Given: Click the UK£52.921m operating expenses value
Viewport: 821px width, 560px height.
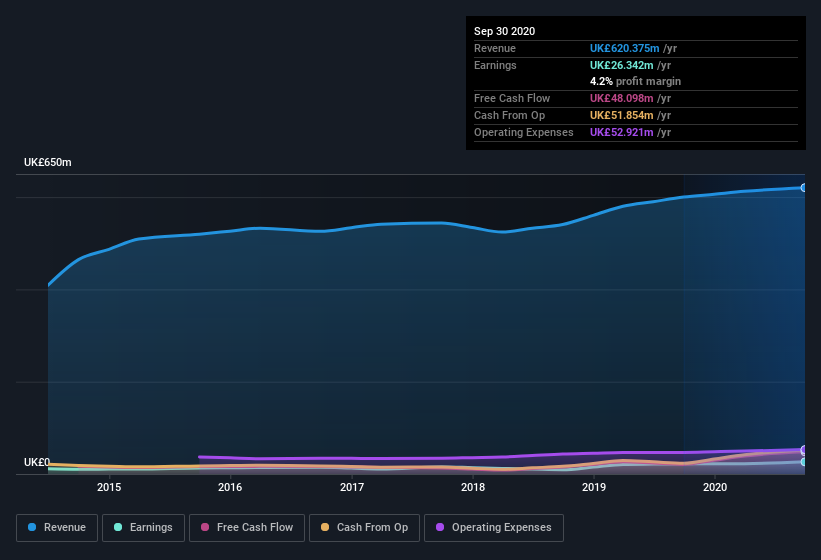Looking at the screenshot, I should 622,132.
